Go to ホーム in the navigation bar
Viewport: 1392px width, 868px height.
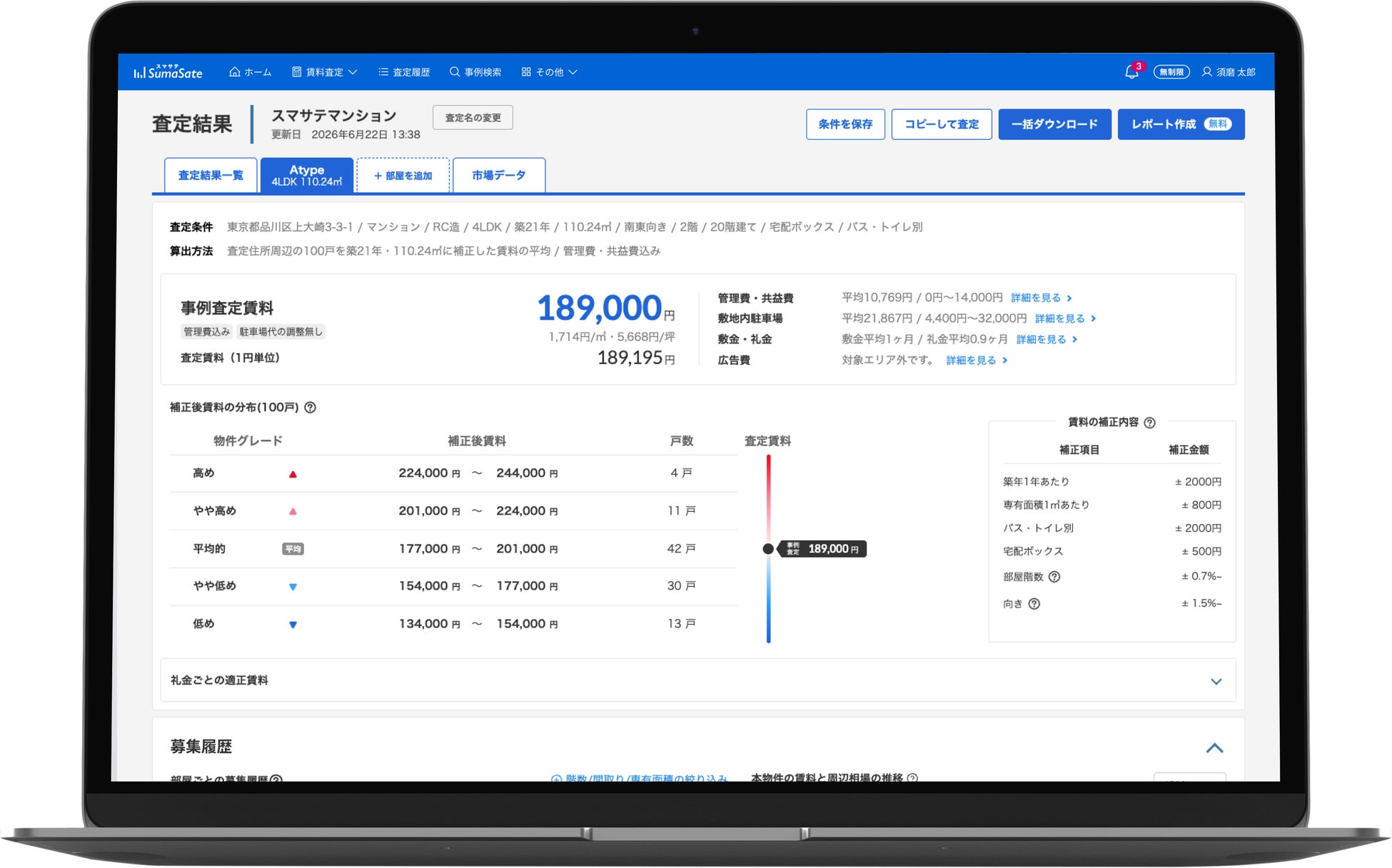coord(250,72)
